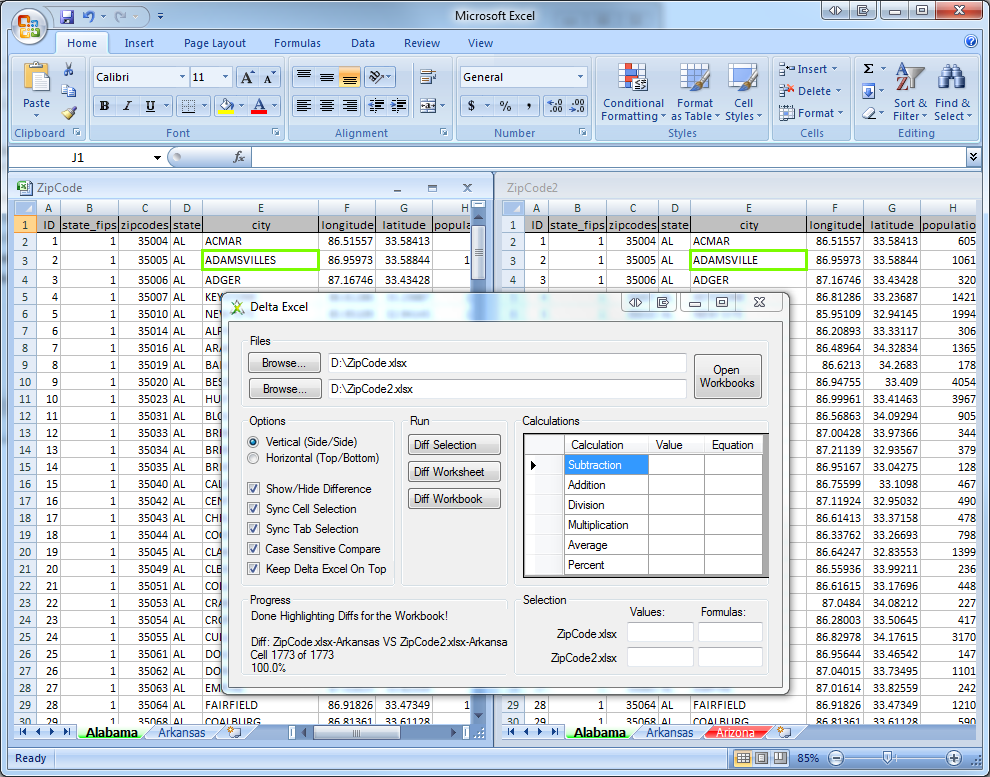990x777 pixels.
Task: Toggle Sync Cell Selection checkbox
Action: click(x=253, y=509)
